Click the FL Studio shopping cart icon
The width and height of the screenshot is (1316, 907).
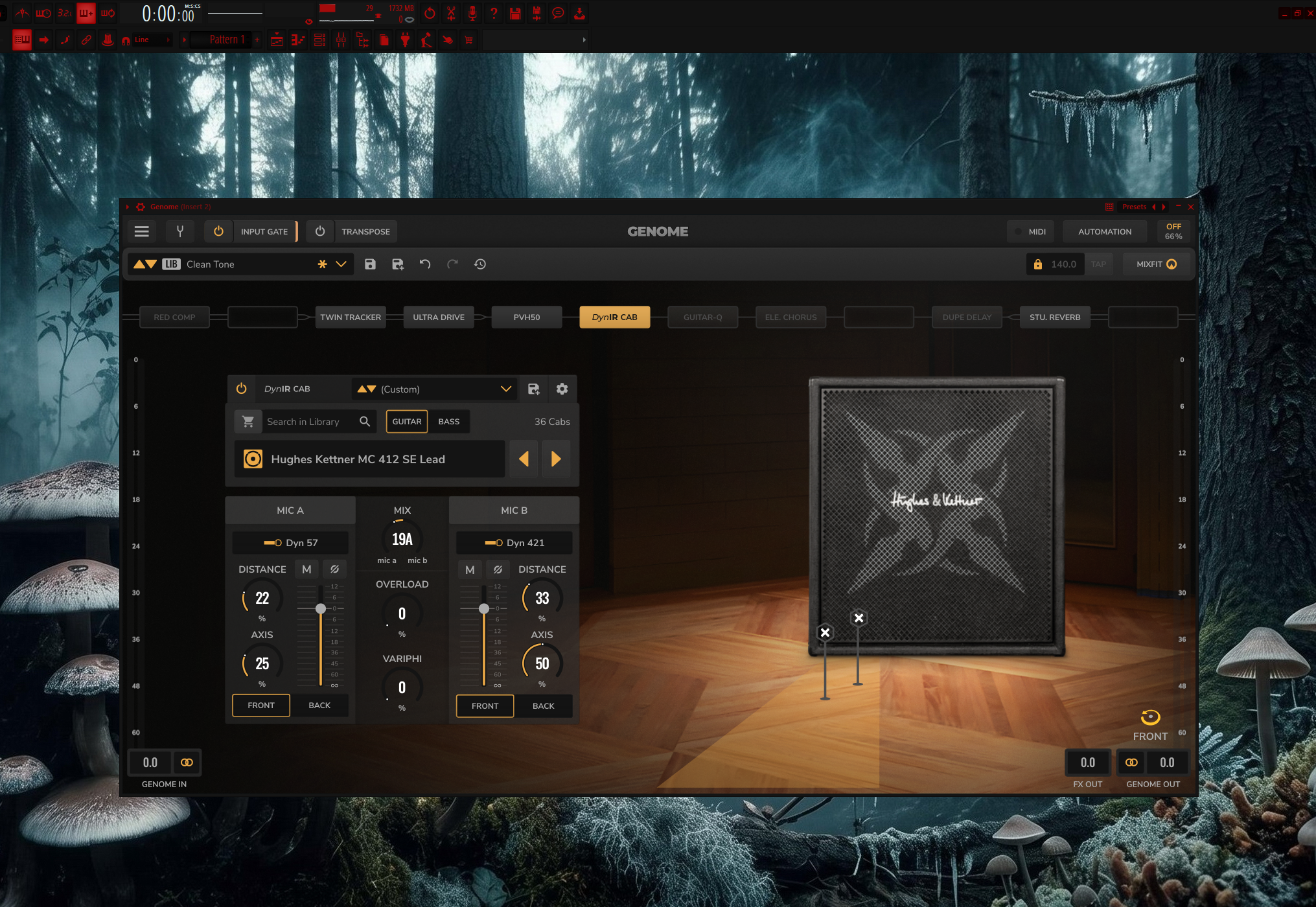pos(468,40)
